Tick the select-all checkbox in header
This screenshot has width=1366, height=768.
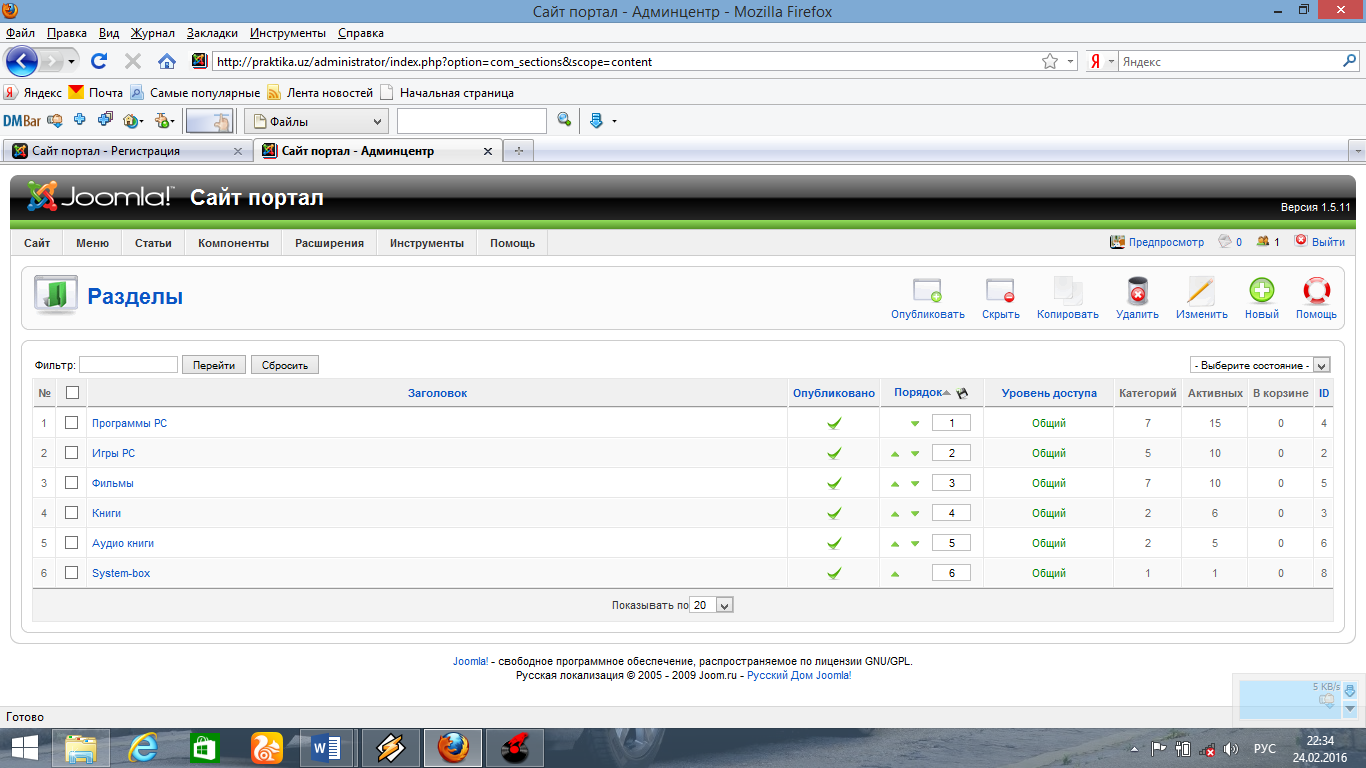(72, 393)
